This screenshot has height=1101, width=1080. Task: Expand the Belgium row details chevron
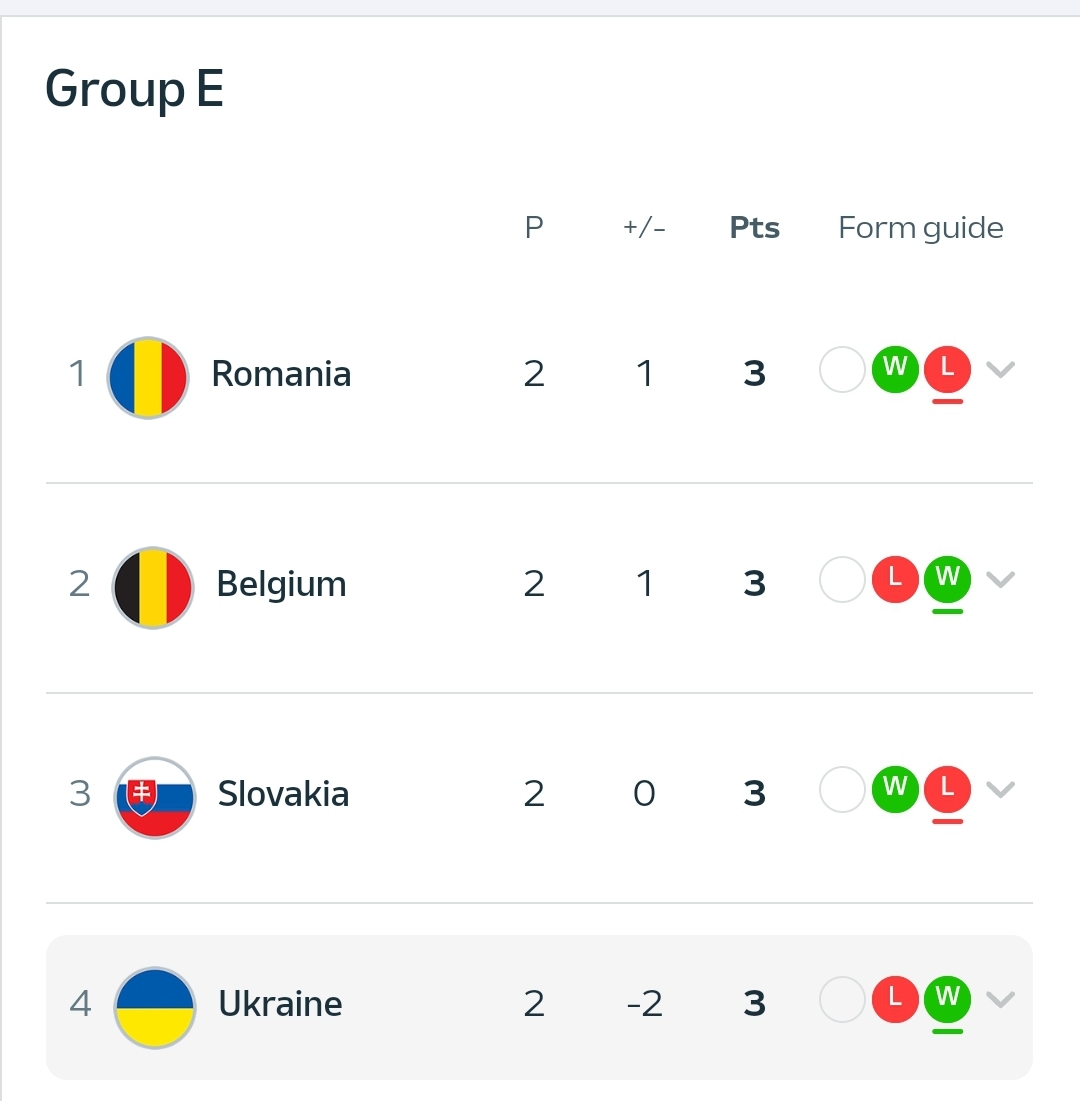[1000, 579]
